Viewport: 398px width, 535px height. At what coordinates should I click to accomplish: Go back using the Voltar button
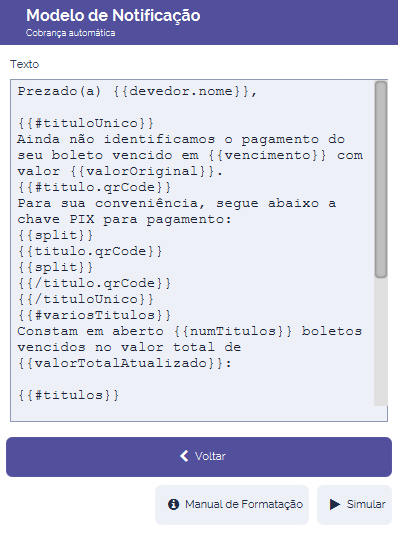coord(199,457)
